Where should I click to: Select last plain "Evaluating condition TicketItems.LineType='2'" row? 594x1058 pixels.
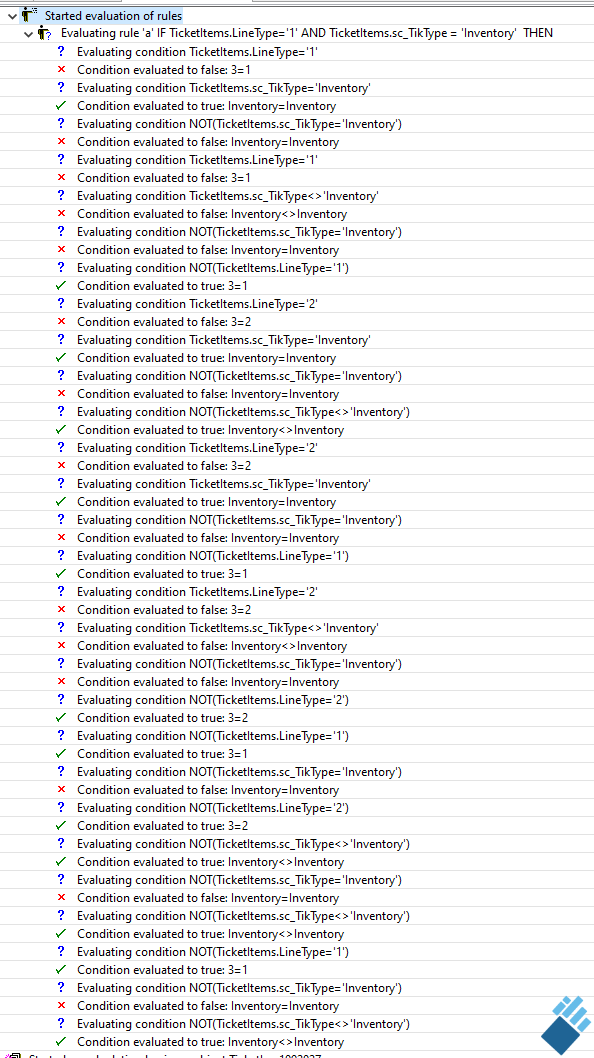point(197,592)
